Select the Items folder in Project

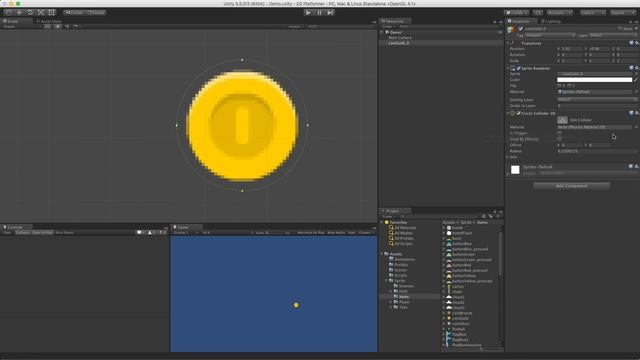coord(404,297)
